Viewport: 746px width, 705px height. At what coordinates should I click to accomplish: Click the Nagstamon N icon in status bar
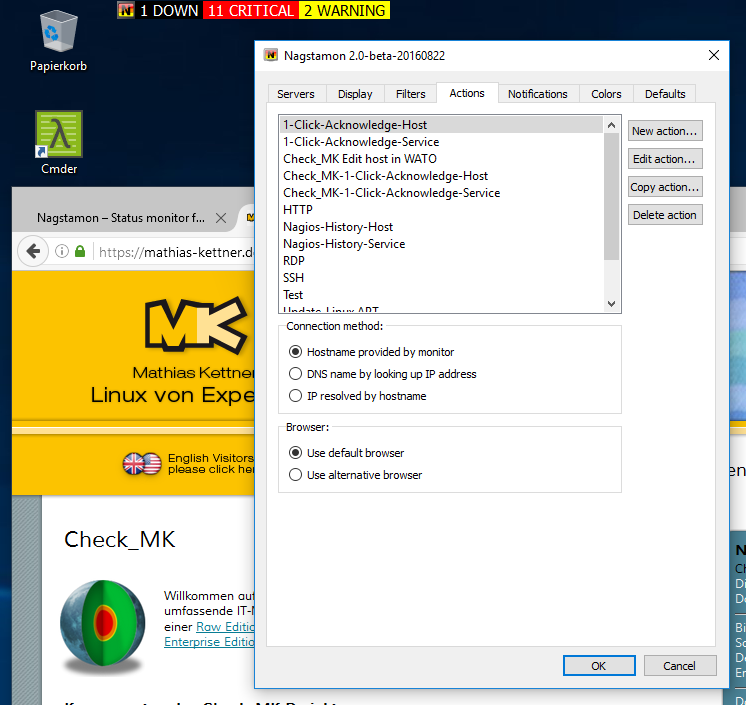click(126, 10)
